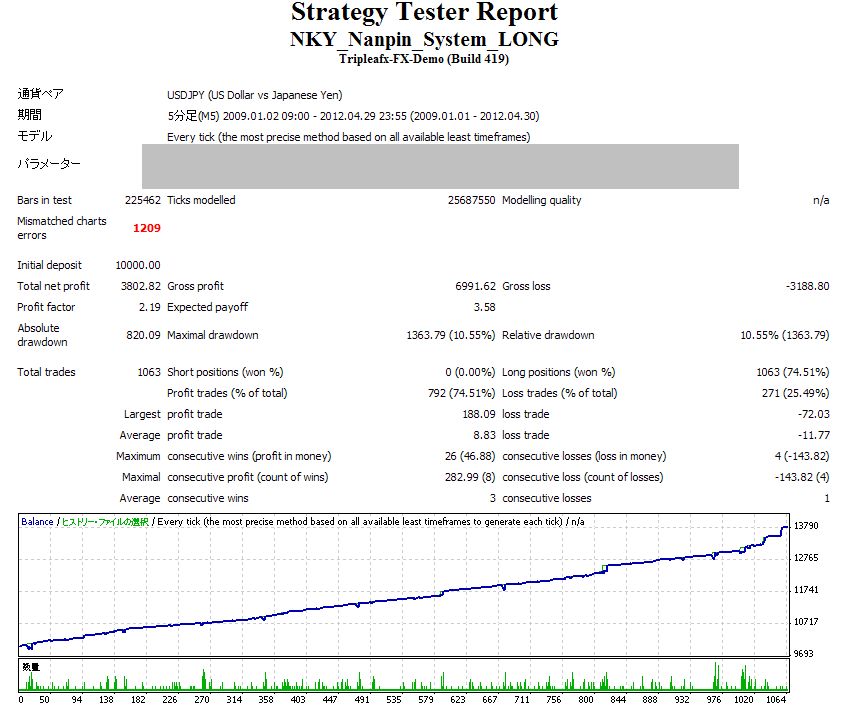Click the Maximal drawdown value 1363.79 (10.55%)
Screen dimensions: 847x709
[451, 335]
